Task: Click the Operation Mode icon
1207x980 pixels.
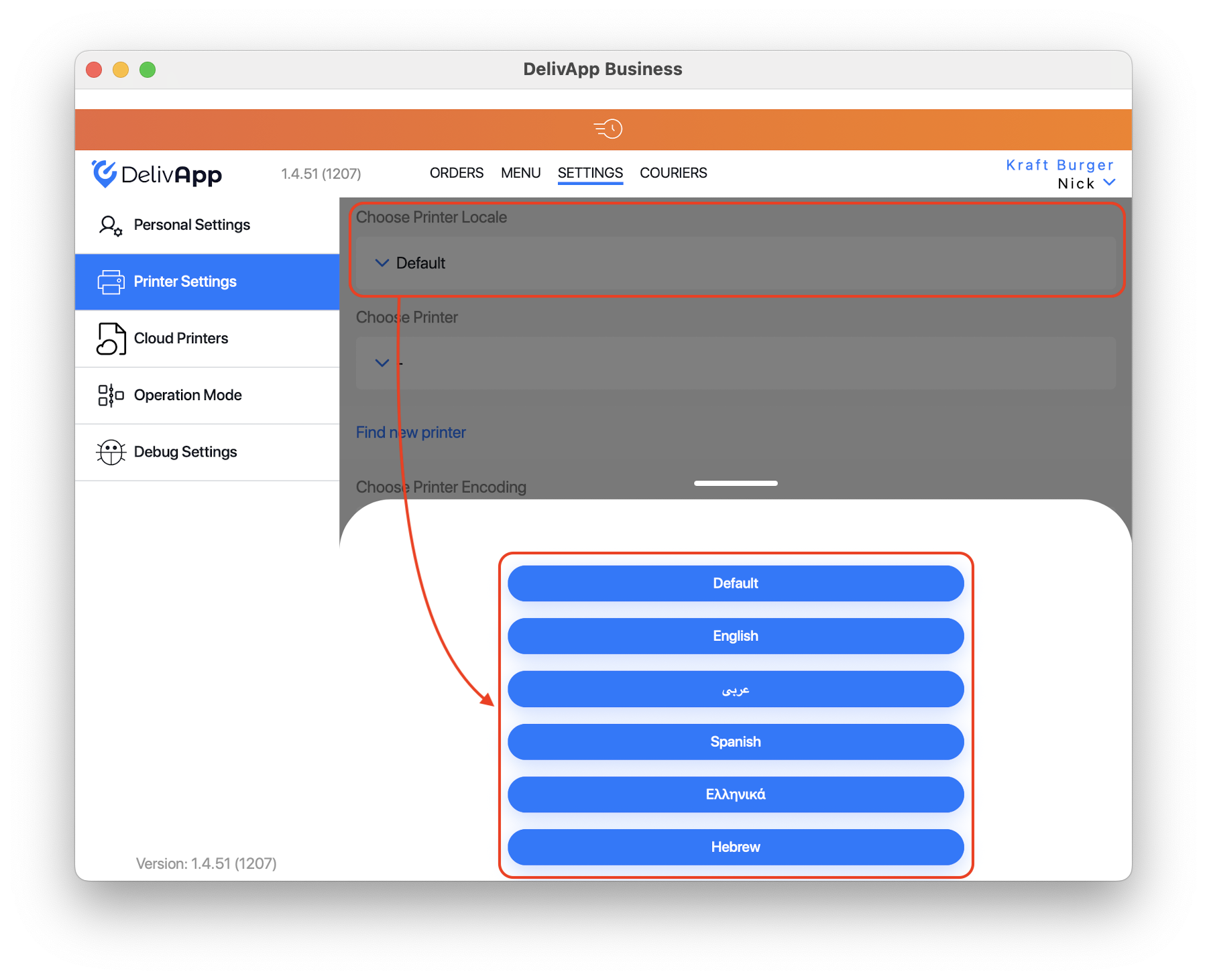Action: 111,395
